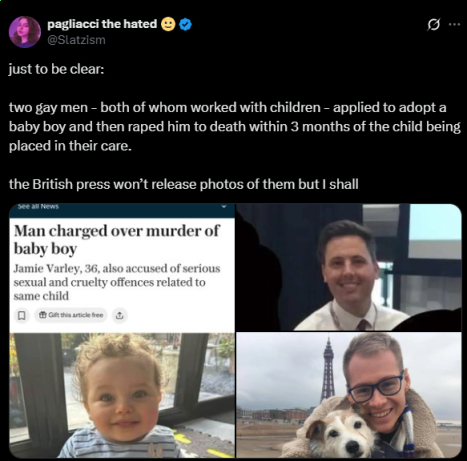This screenshot has height=461, width=467.
Task: Open the Man charged over murder headline
Action: click(117, 240)
